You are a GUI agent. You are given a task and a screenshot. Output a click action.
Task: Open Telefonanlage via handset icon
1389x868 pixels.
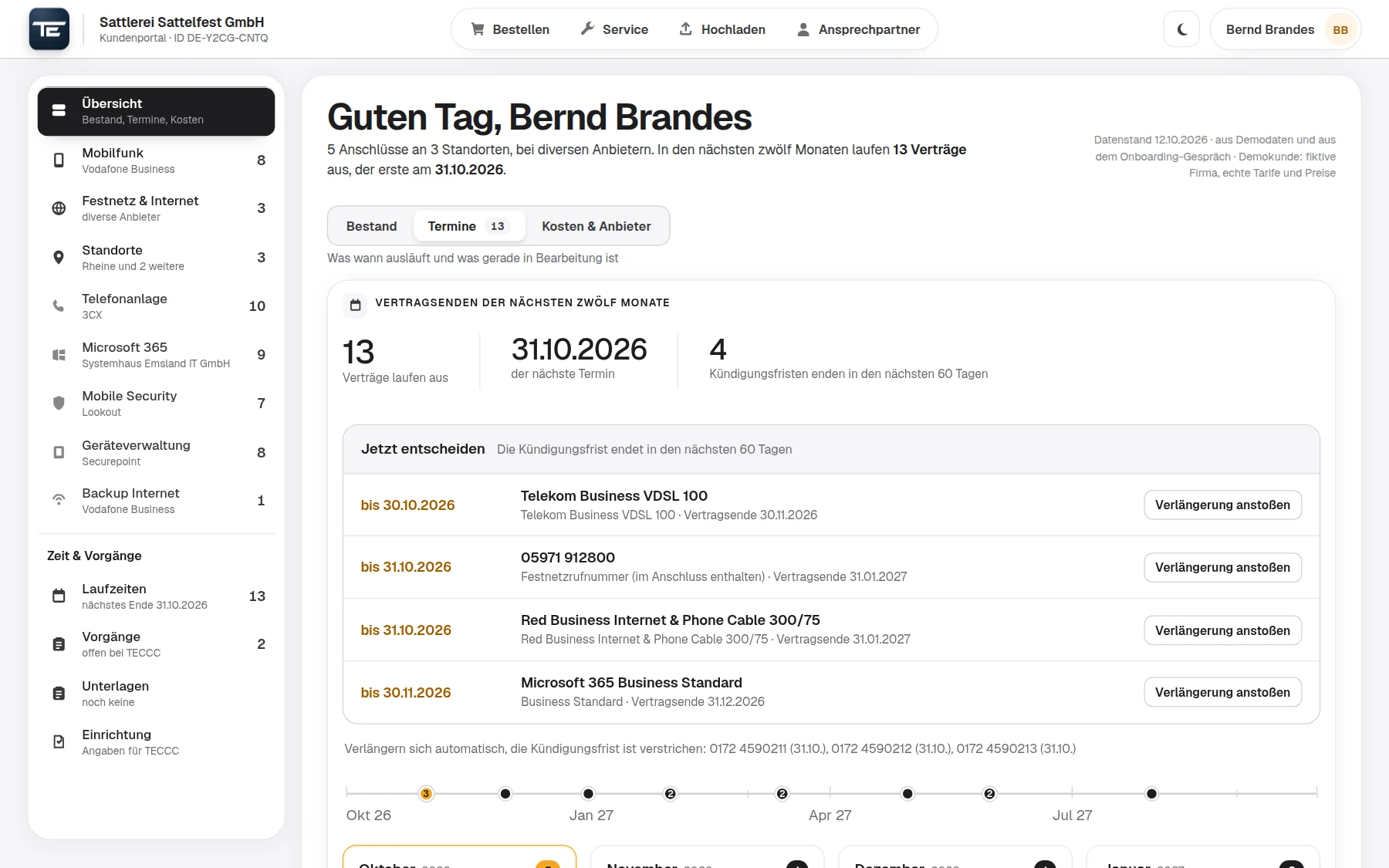point(59,306)
